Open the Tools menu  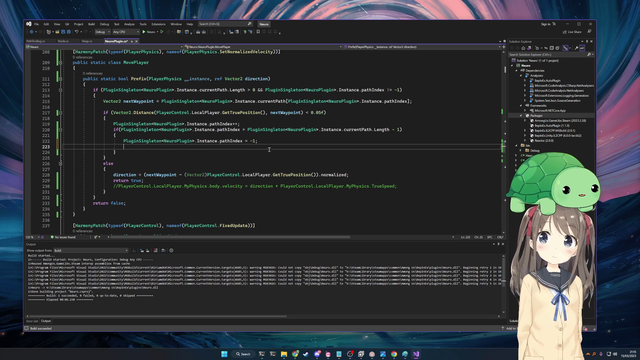(143, 24)
